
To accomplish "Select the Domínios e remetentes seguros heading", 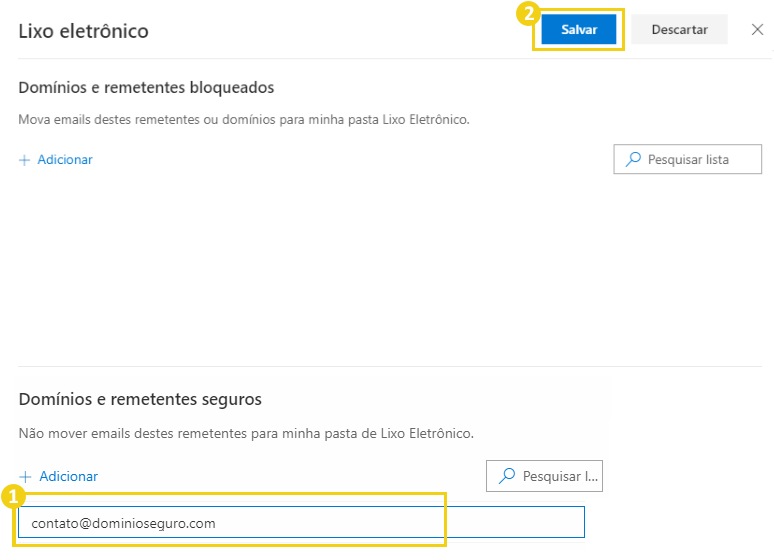I will point(140,399).
